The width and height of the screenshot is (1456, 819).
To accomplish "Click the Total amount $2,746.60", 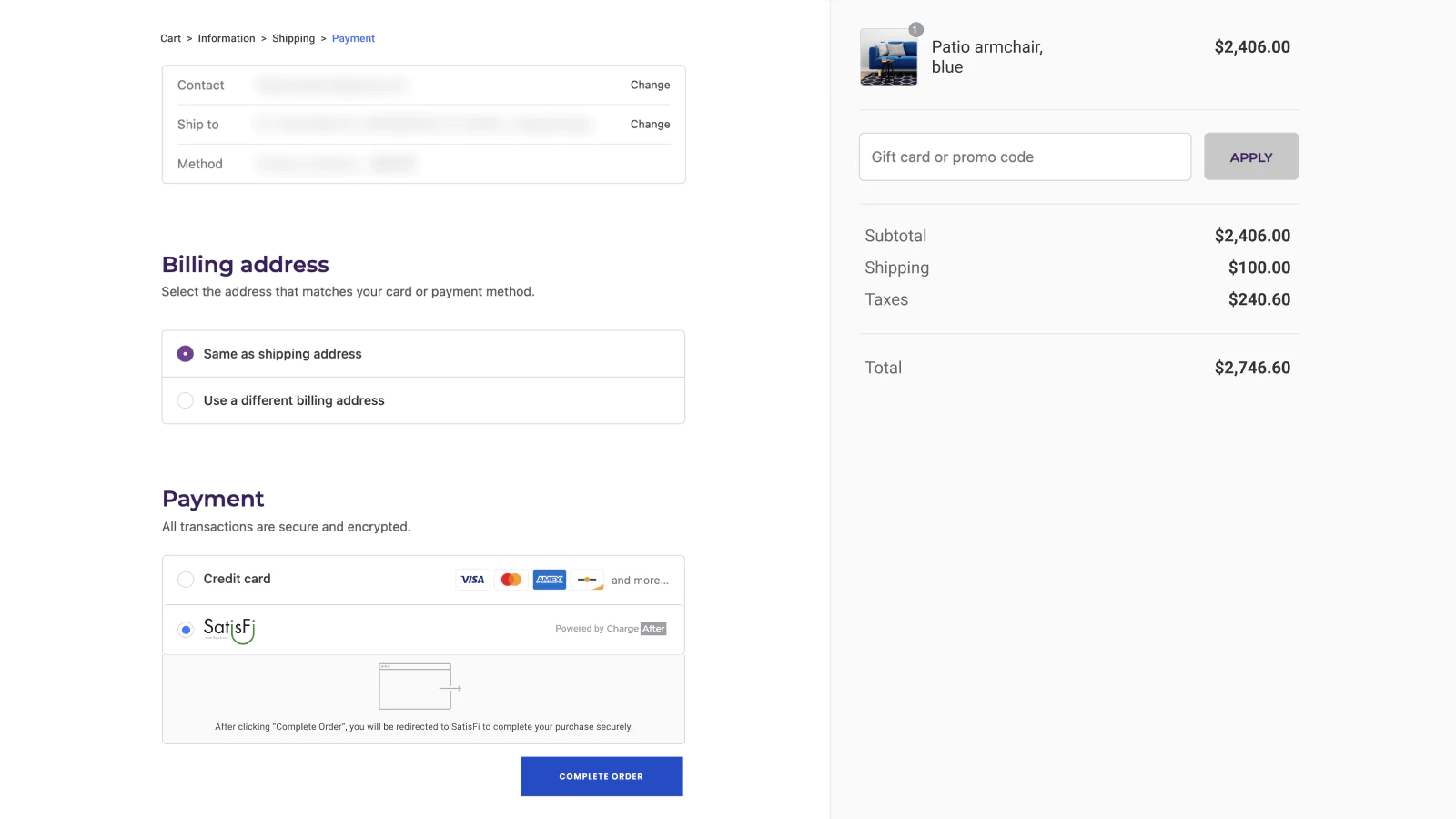I will (1252, 368).
